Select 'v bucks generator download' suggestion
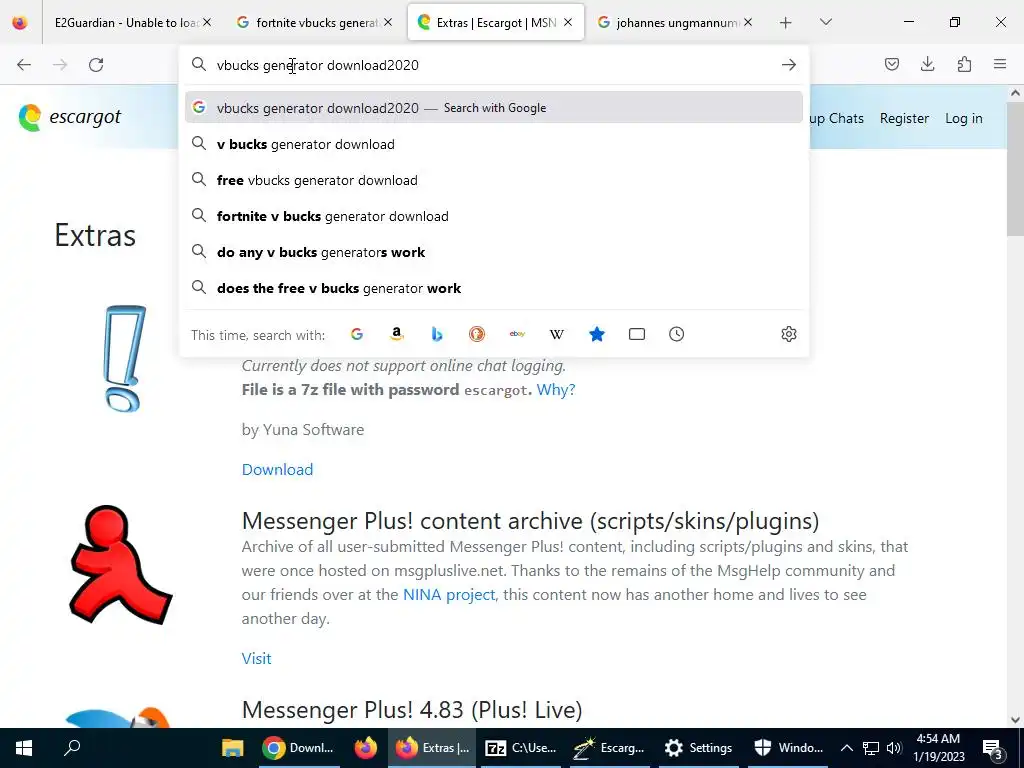1024x768 pixels. click(494, 144)
